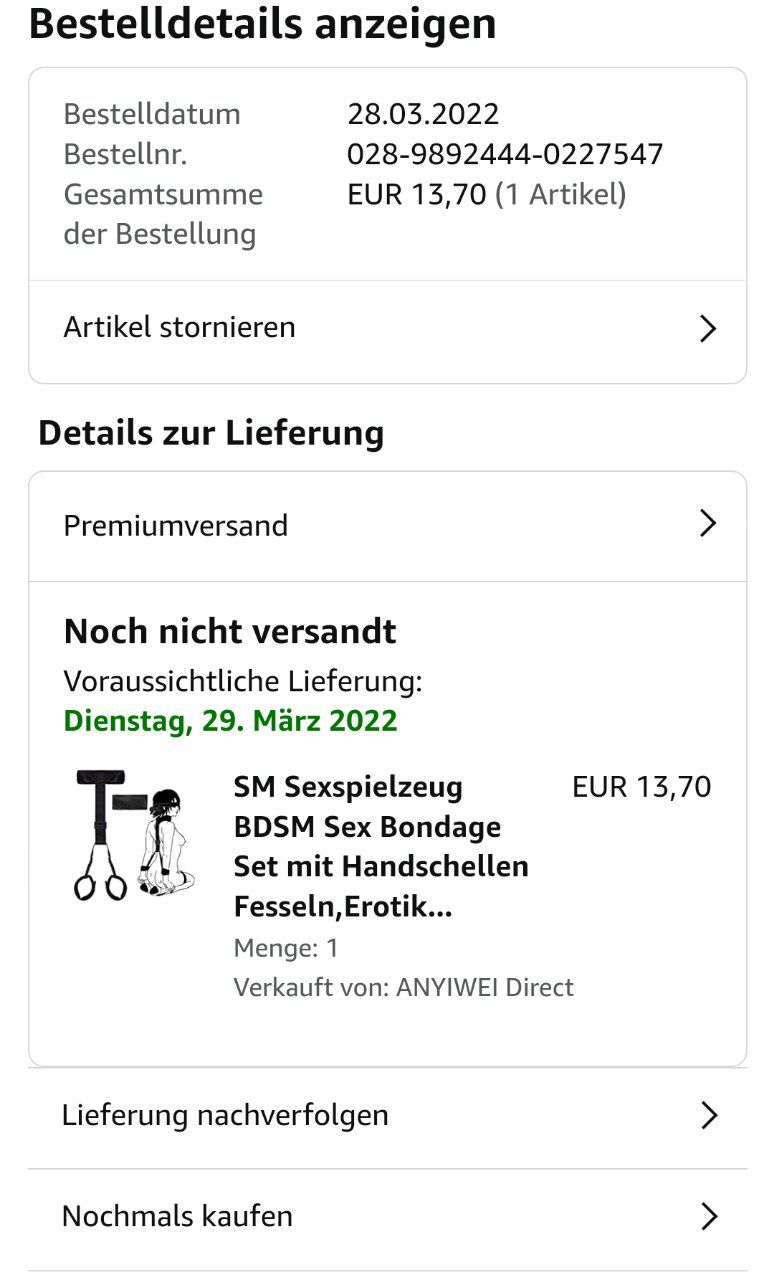Click the chevron next to Artikel stornieren
The width and height of the screenshot is (774, 1280).
pyautogui.click(x=708, y=329)
